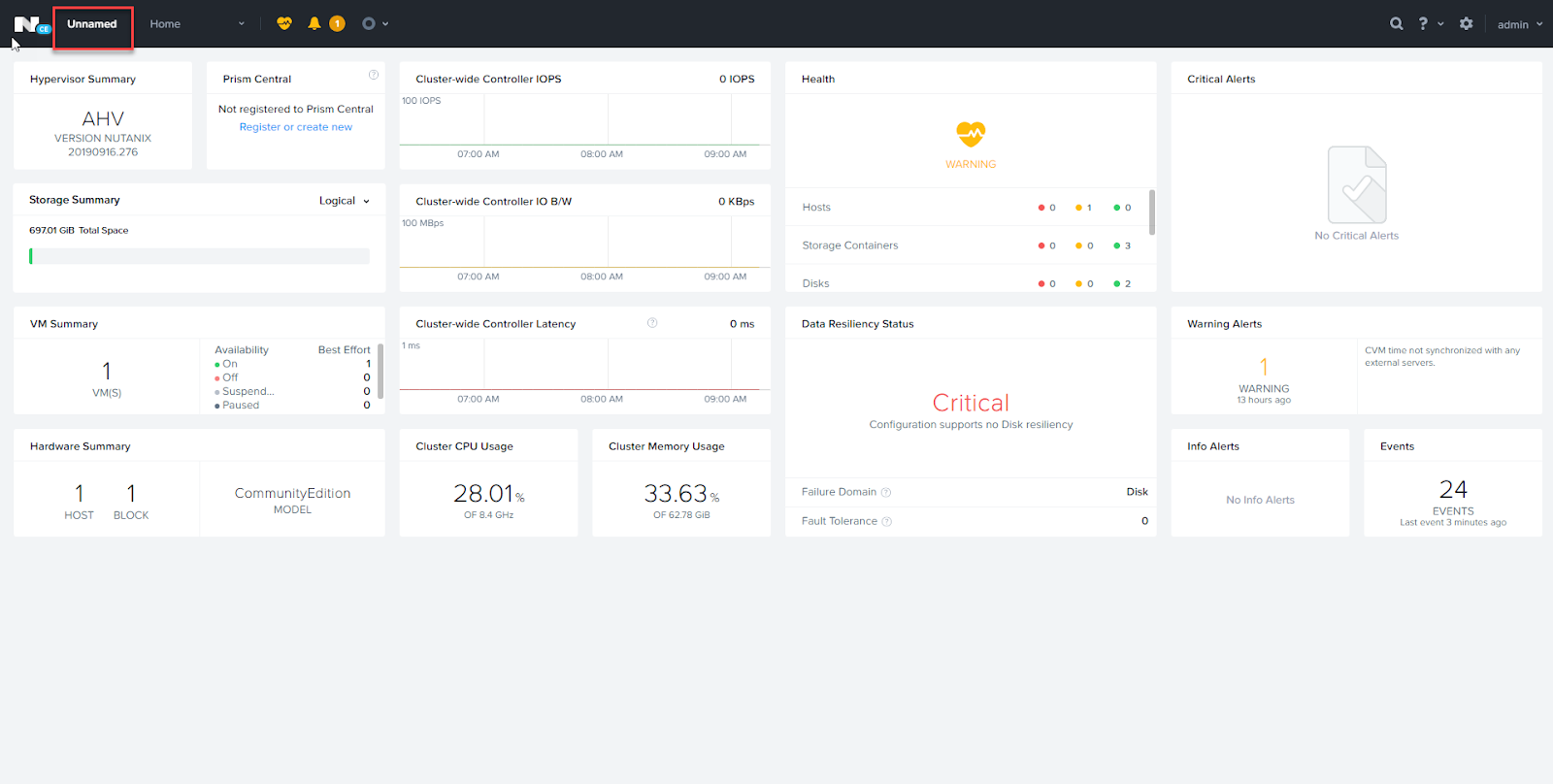
Task: Click the 697.01 GiB Total Space text
Action: click(x=79, y=231)
